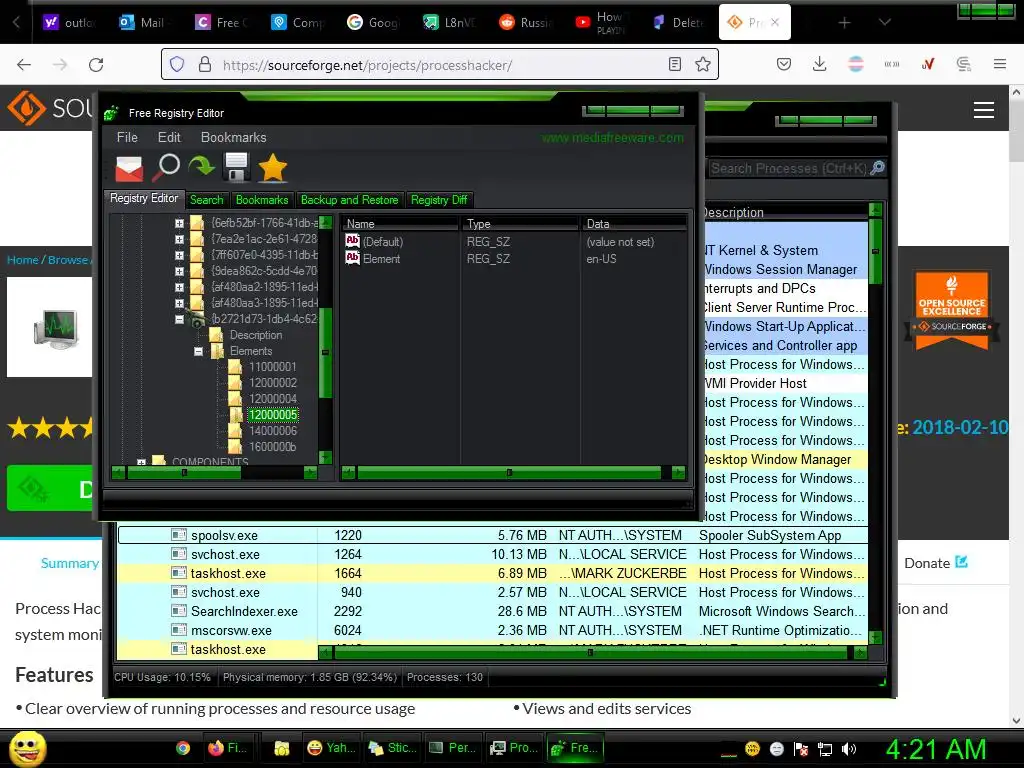
Task: Select the 1600000b registry key
Action: click(x=272, y=447)
